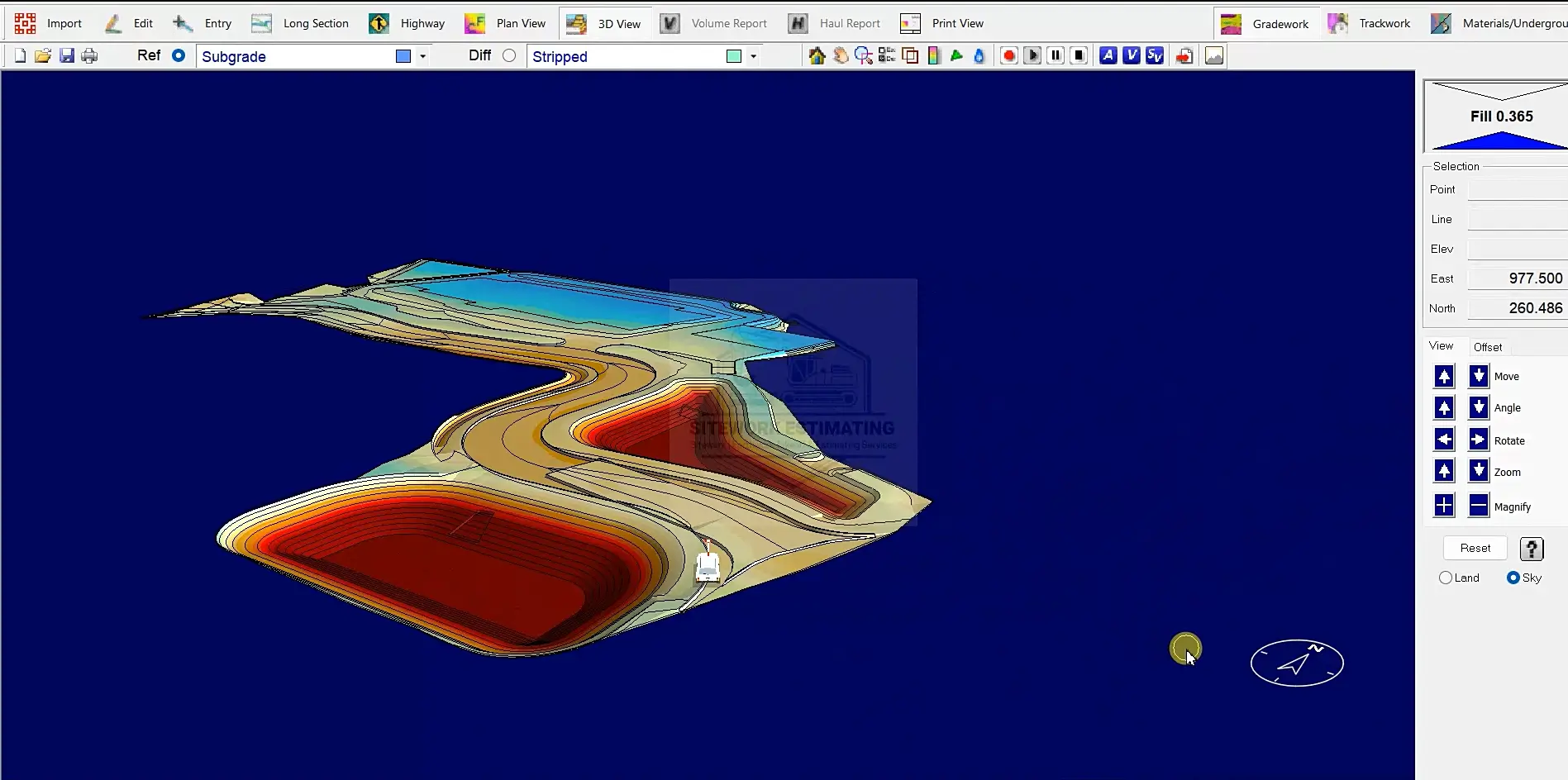Click the blue 'A' toolbar icon

[1108, 56]
